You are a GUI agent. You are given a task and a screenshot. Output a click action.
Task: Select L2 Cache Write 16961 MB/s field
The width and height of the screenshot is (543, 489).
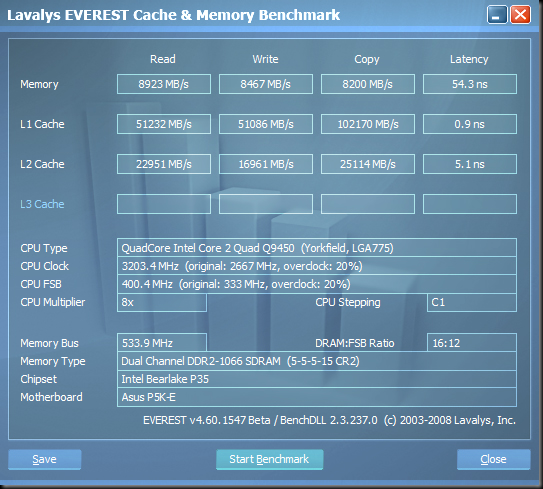click(x=266, y=164)
